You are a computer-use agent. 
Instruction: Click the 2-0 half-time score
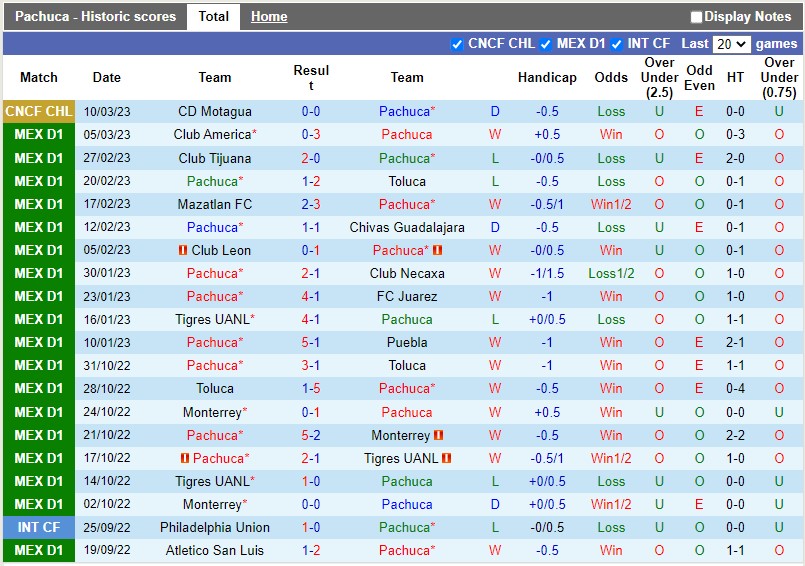coord(735,158)
